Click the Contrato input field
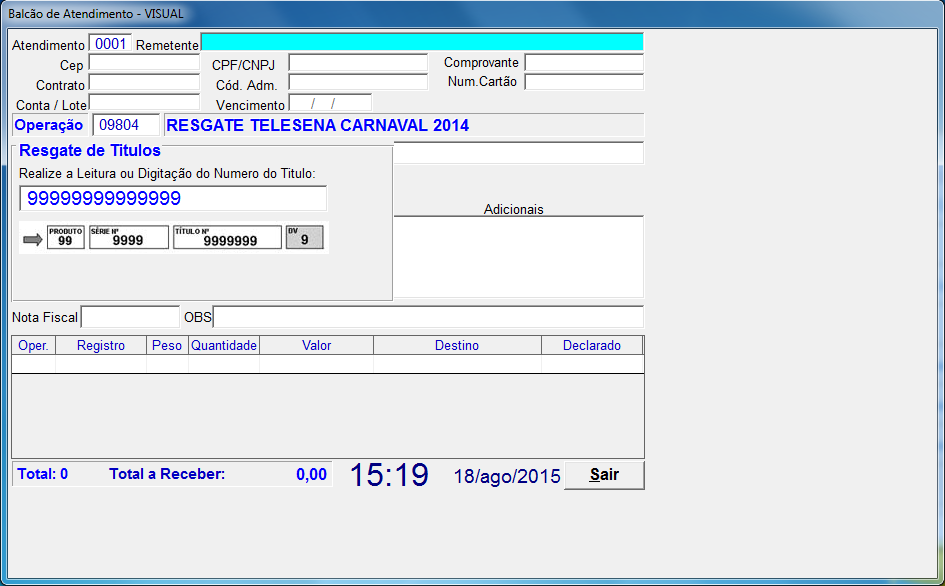The height and width of the screenshot is (586, 945). pos(144,83)
